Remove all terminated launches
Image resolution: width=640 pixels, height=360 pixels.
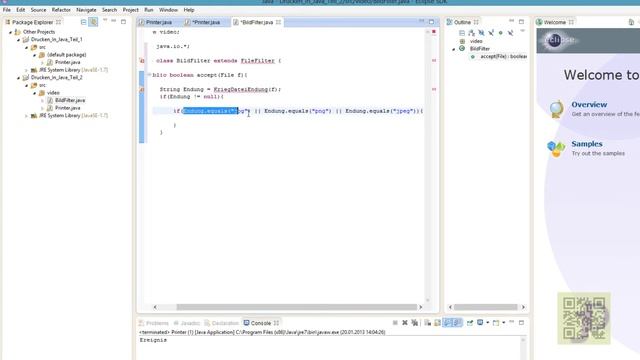click(415, 323)
